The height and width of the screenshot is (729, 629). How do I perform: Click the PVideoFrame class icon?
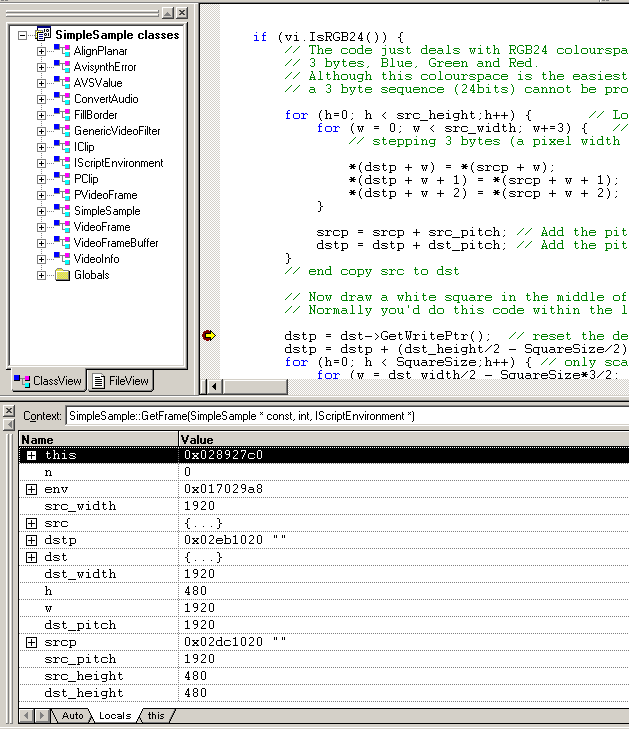[62, 195]
